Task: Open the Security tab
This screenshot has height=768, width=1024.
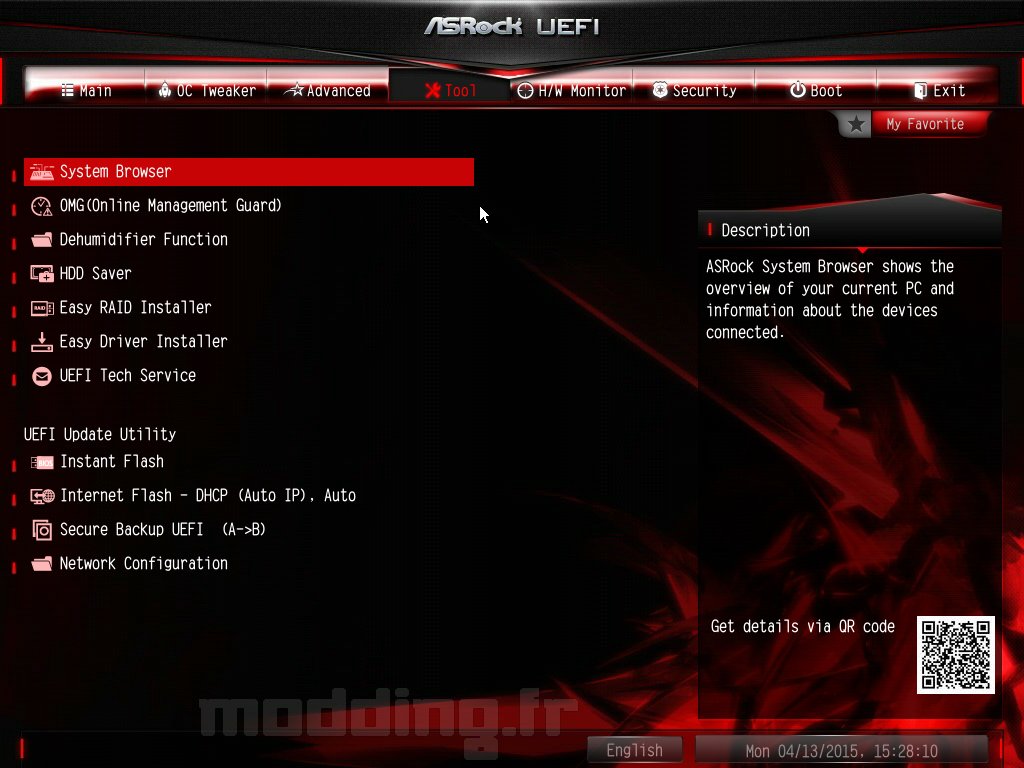Action: point(694,91)
